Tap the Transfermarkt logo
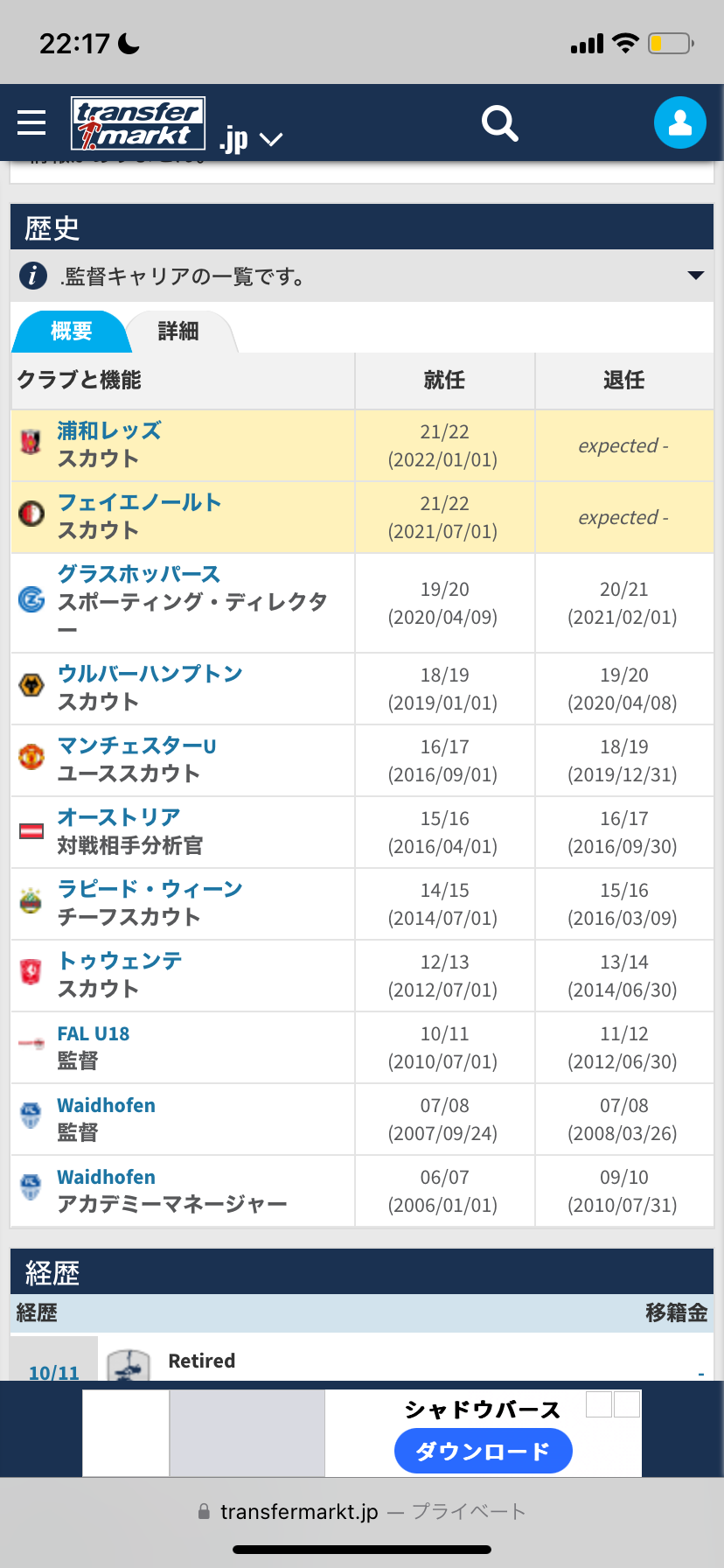724x1568 pixels. [138, 123]
